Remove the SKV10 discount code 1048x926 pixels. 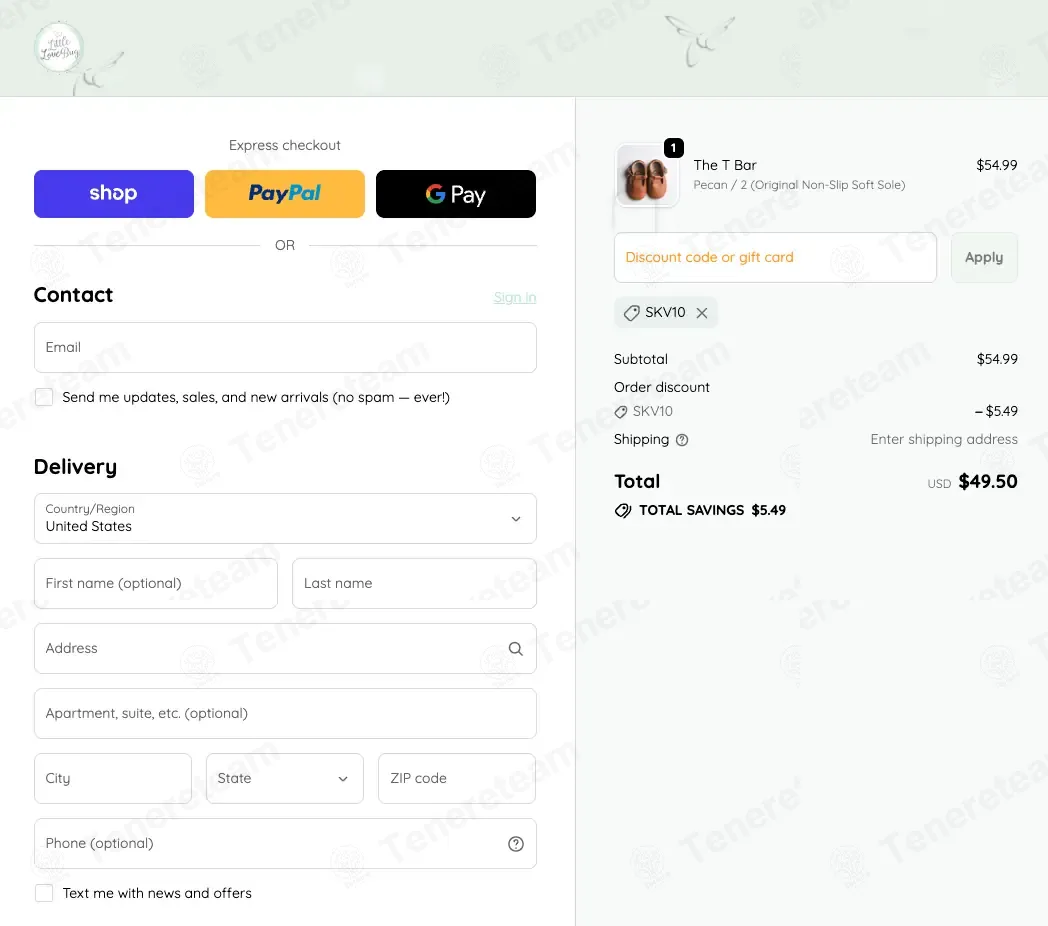coord(702,313)
